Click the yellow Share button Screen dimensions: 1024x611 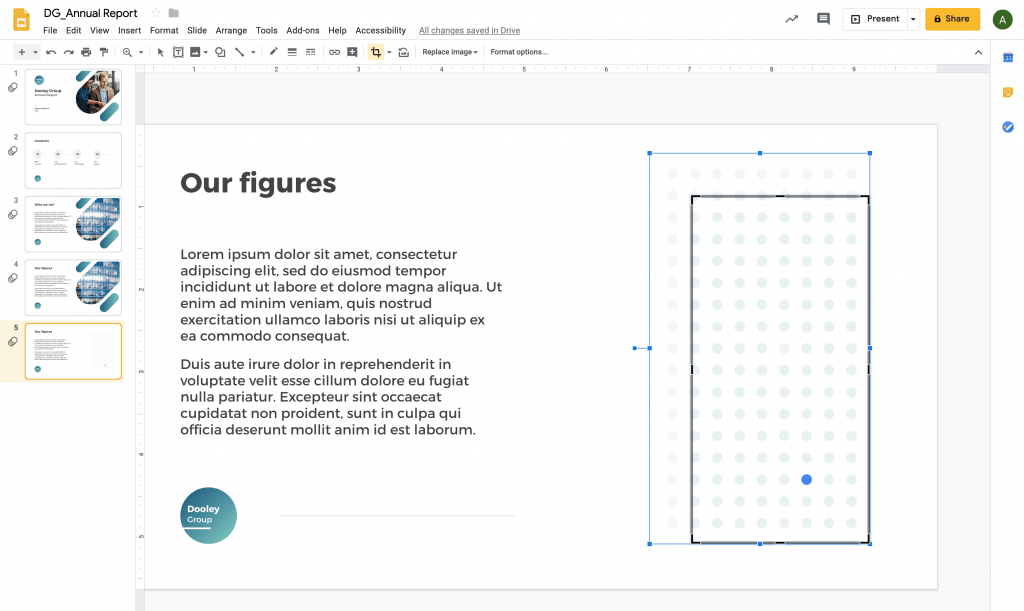951,19
